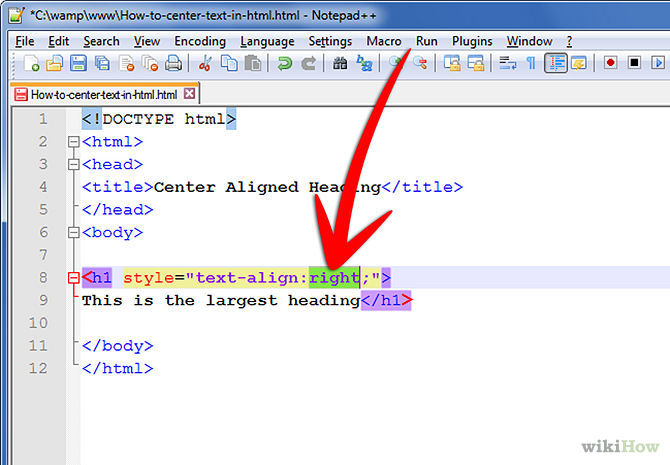Close the How-to-center-text-in-html.html tab
The height and width of the screenshot is (465, 670).
190,93
